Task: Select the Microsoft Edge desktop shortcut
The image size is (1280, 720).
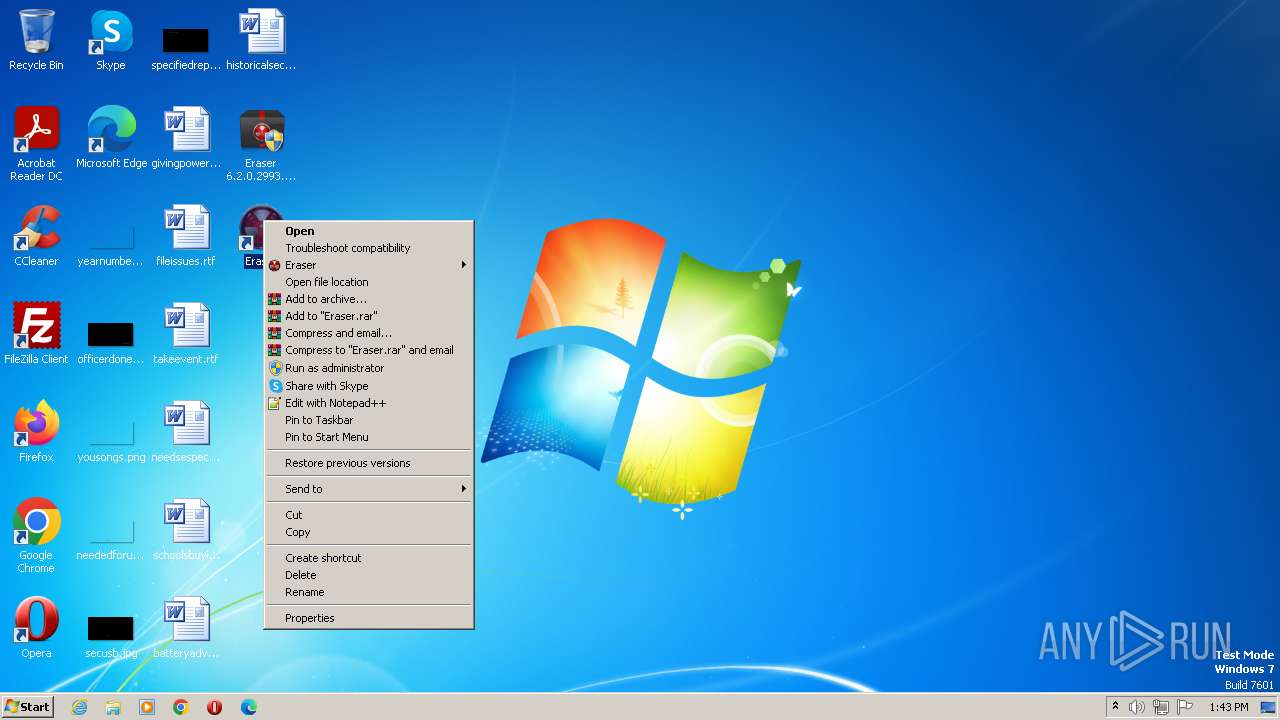Action: pos(111,137)
